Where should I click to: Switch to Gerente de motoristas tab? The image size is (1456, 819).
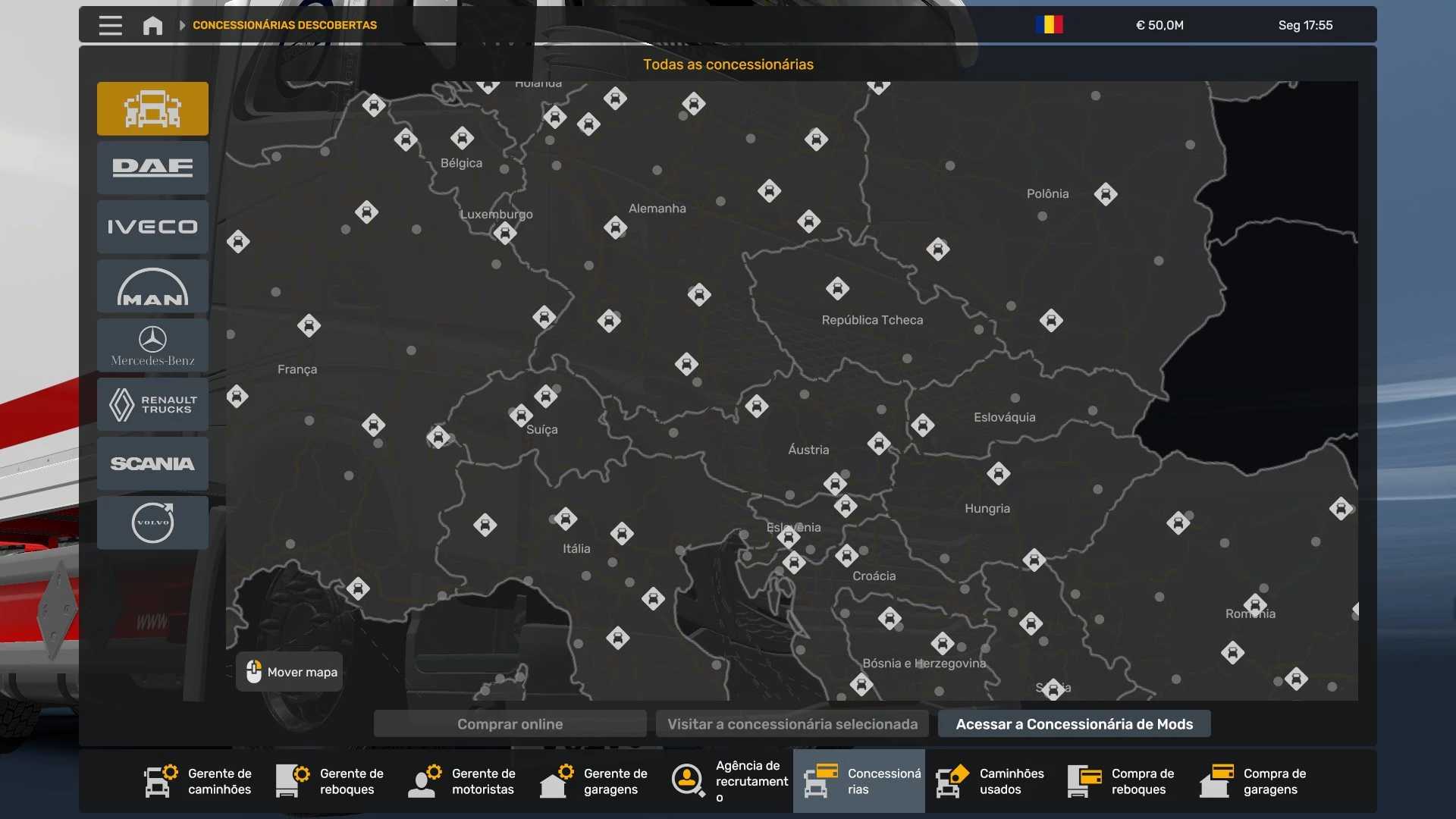pos(463,781)
